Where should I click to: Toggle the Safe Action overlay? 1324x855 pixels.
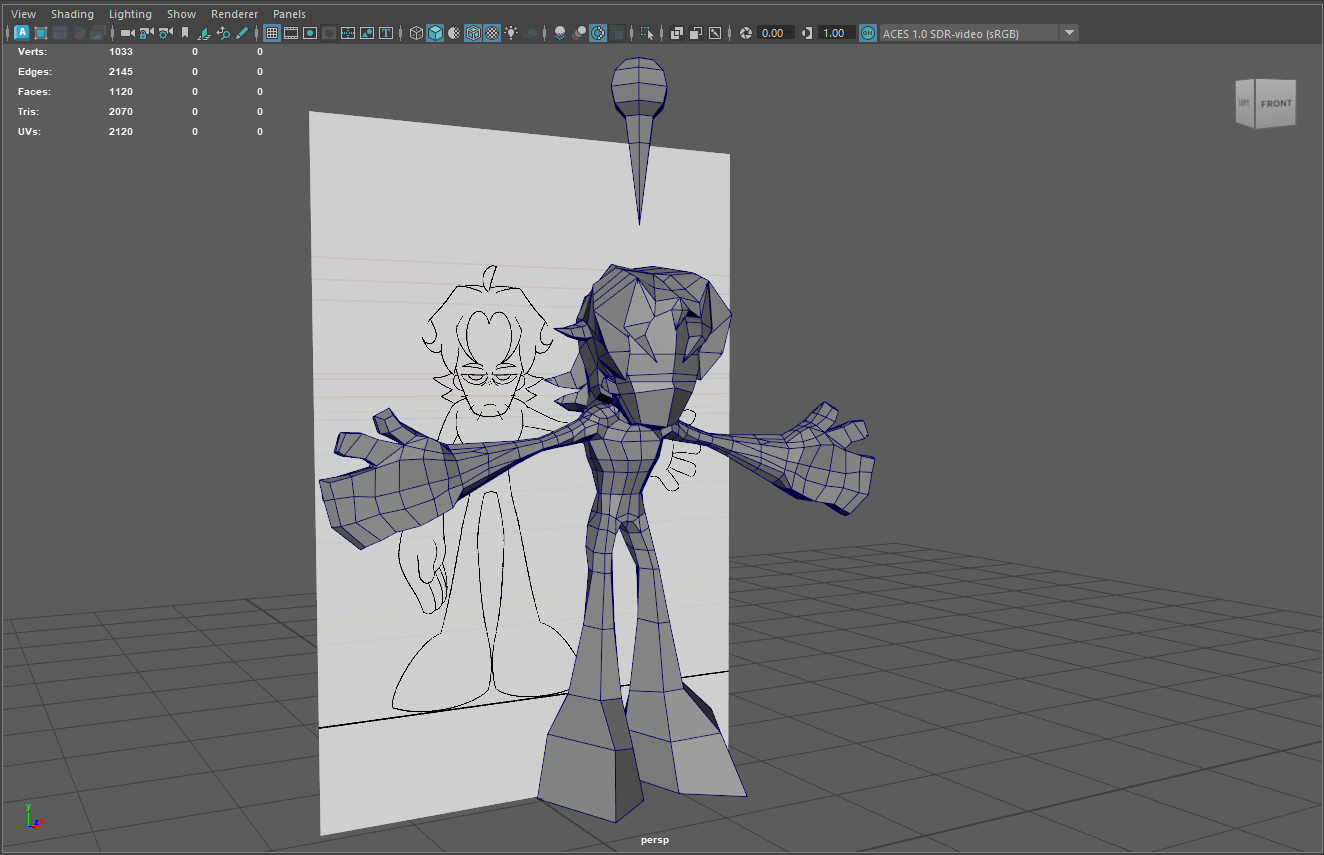(x=367, y=33)
